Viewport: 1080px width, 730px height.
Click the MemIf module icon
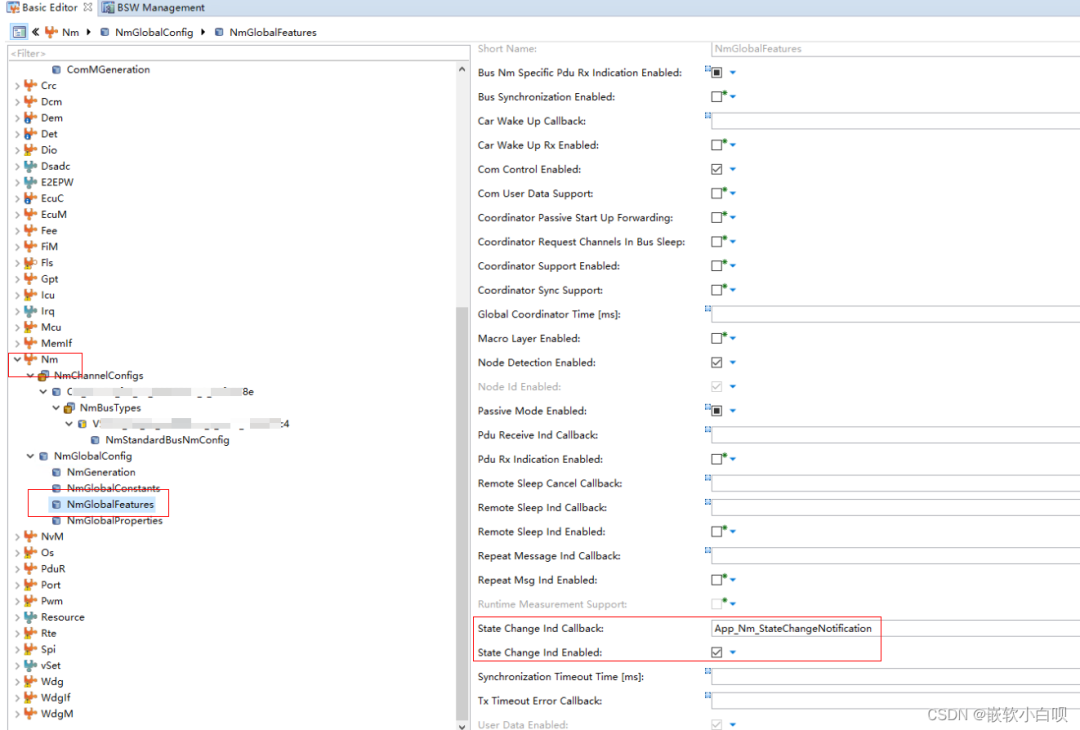(x=30, y=343)
